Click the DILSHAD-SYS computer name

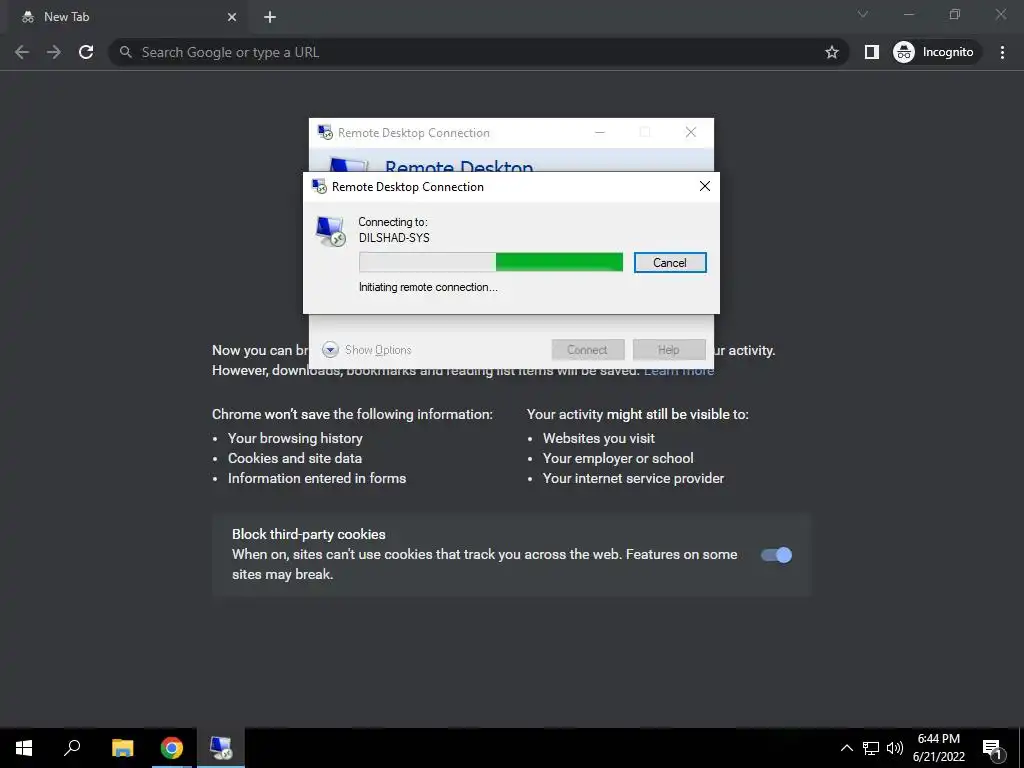(x=394, y=238)
